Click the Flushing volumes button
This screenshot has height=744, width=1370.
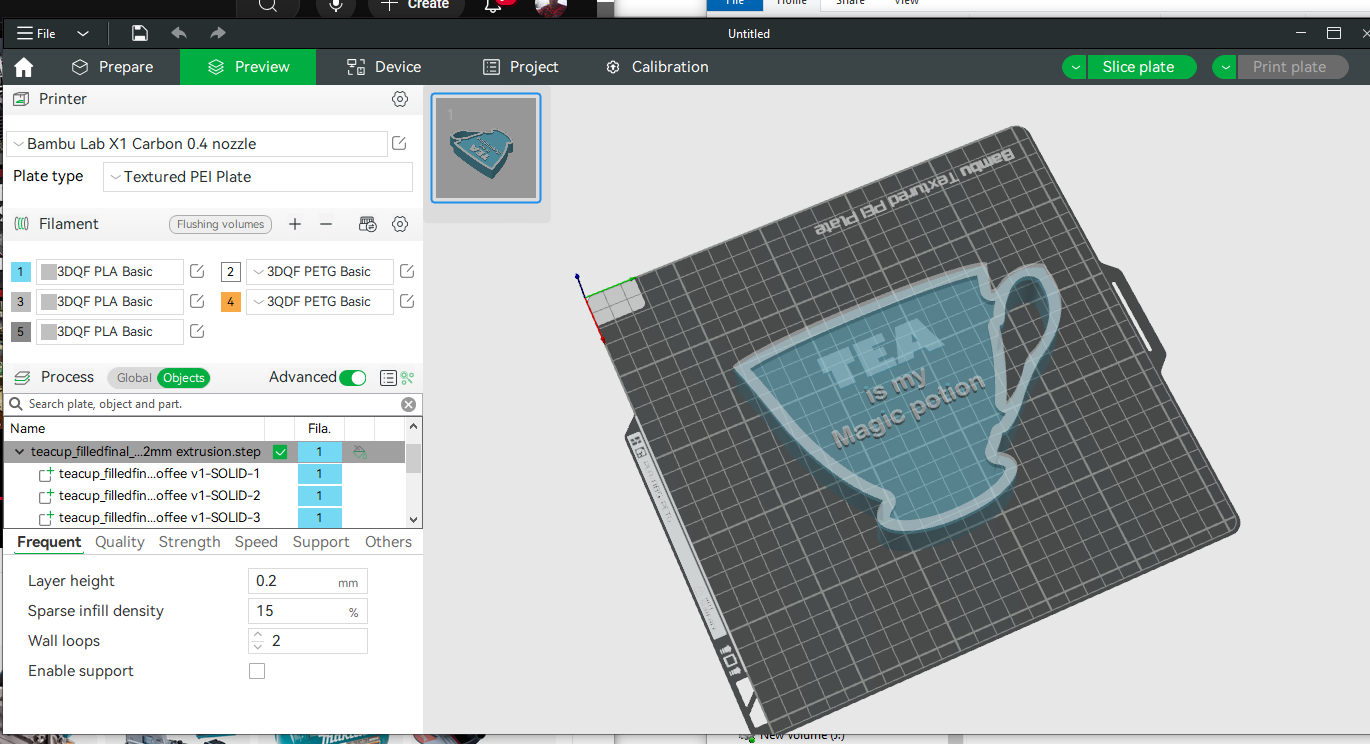[x=220, y=224]
